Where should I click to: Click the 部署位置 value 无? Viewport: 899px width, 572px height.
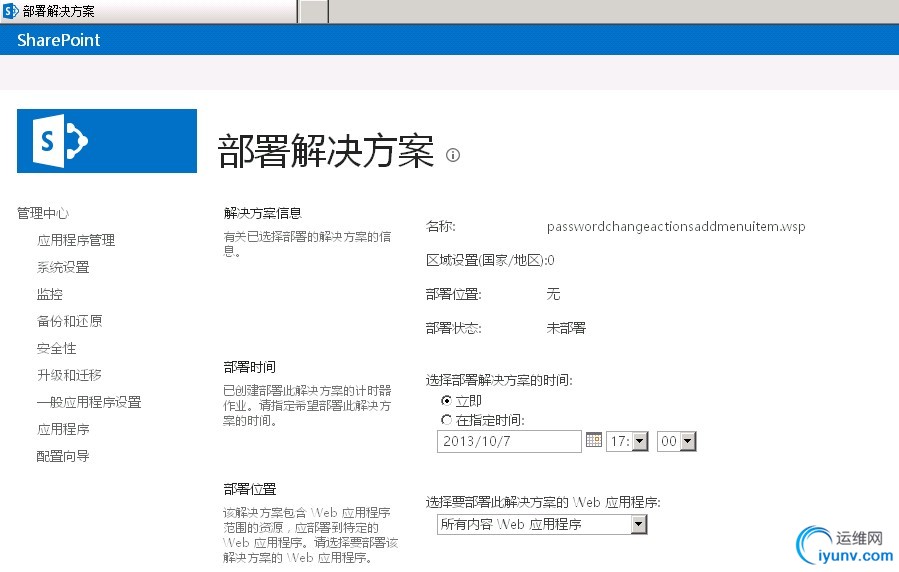tap(553, 294)
